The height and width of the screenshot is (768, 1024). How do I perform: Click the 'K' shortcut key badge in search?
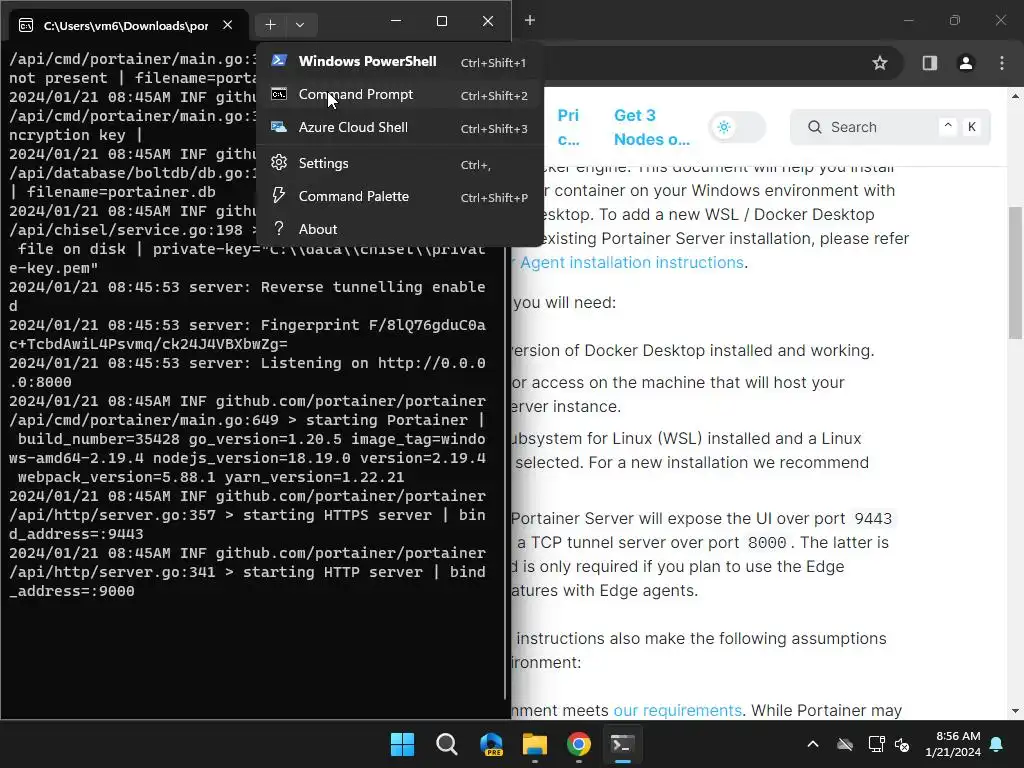click(972, 127)
